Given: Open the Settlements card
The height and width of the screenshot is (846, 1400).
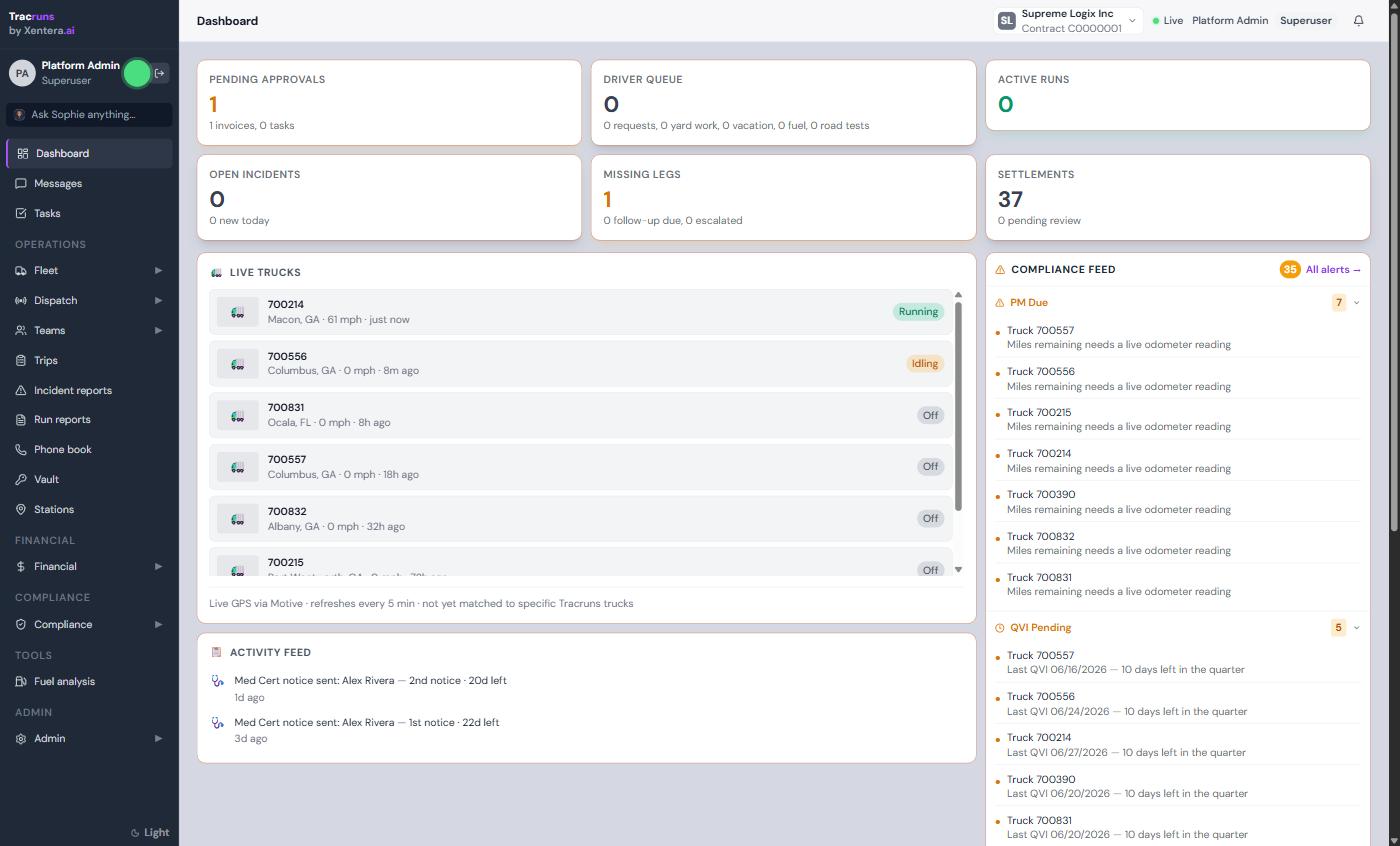Looking at the screenshot, I should point(1178,198).
